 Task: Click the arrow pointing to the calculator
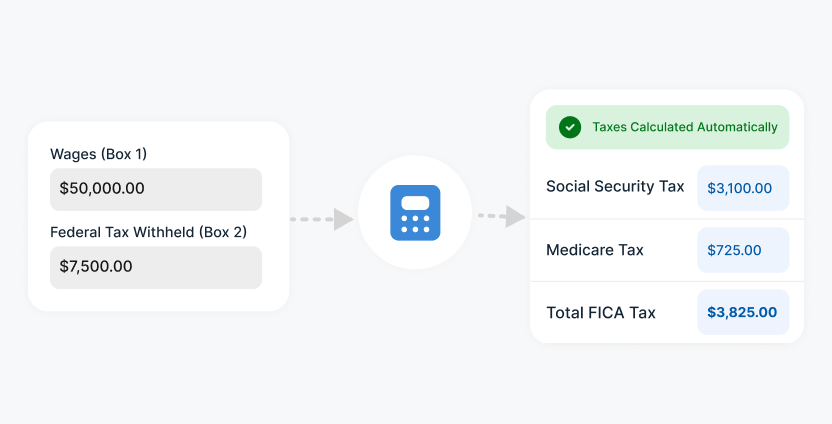[x=322, y=219]
